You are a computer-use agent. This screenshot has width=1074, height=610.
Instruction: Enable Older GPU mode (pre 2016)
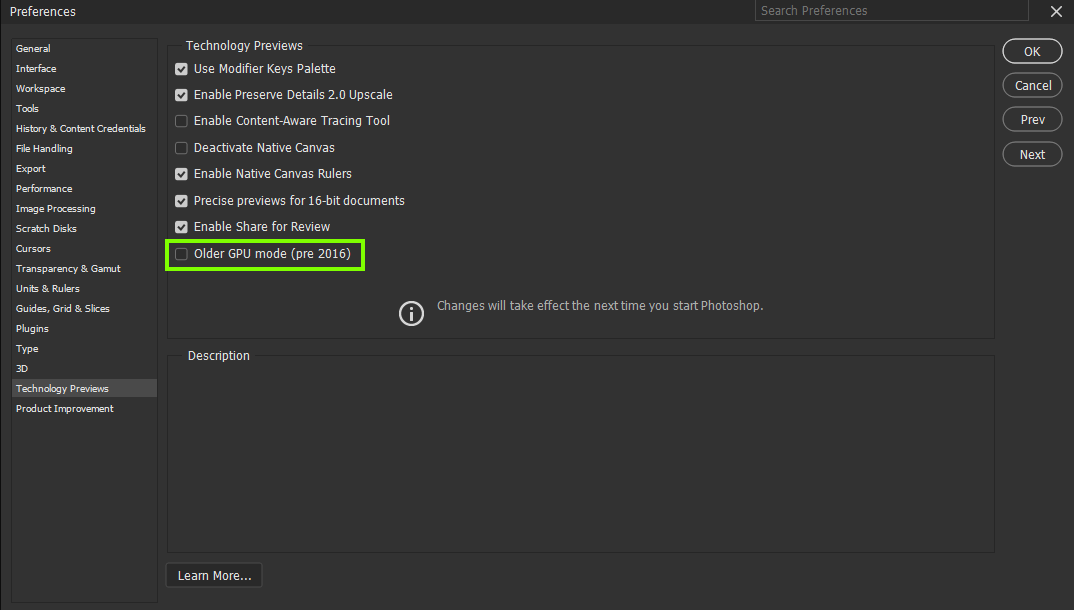181,254
